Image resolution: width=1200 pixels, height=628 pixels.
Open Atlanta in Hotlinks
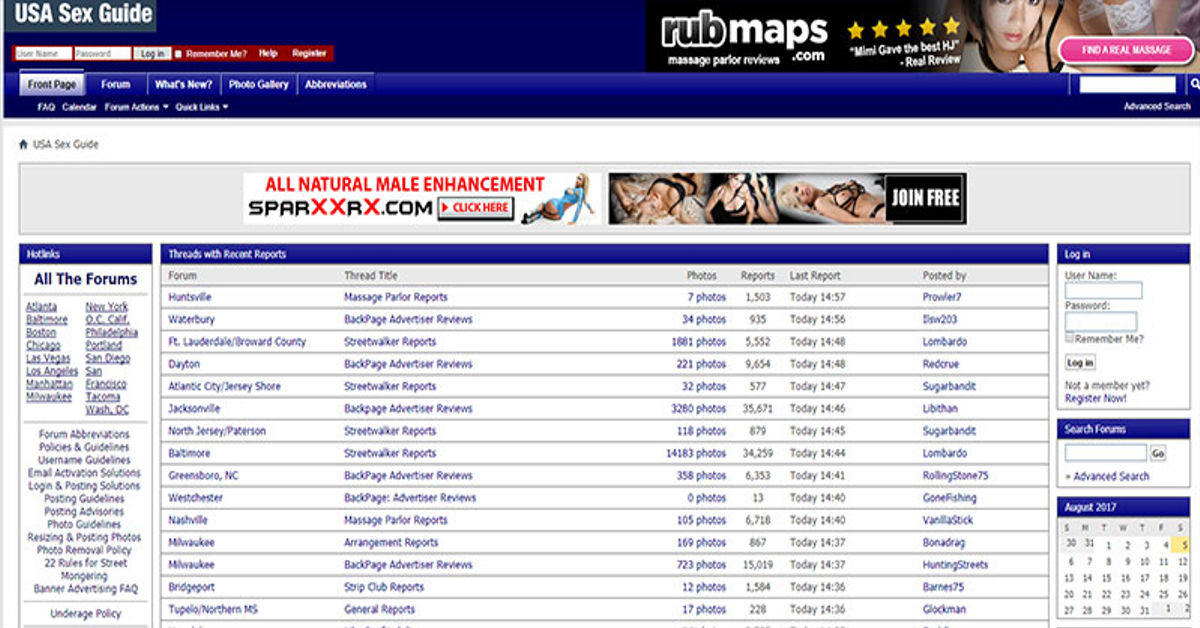coord(41,307)
